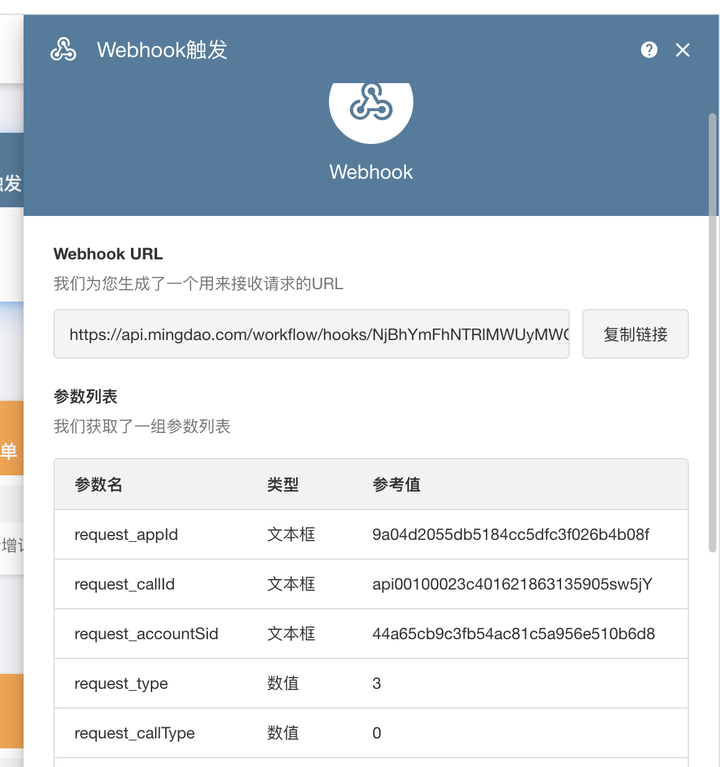Click value 9a04d2055db5184cc5dfc3f026b4b08f
This screenshot has width=720, height=767.
click(511, 535)
